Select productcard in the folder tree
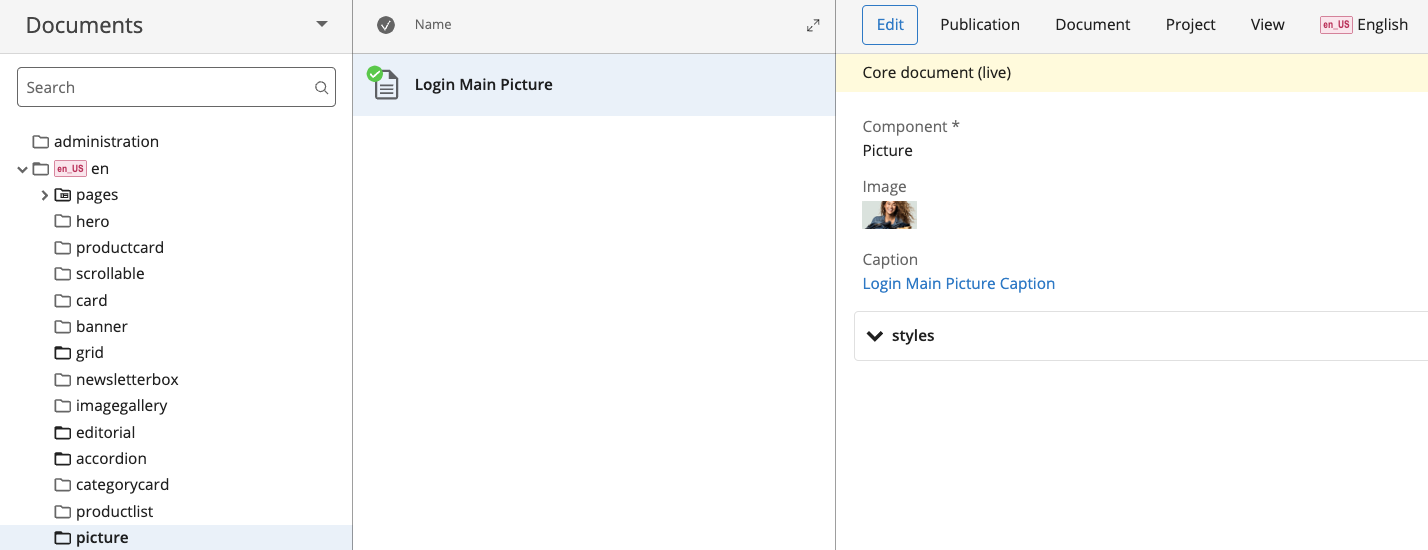This screenshot has width=1428, height=550. (120, 248)
